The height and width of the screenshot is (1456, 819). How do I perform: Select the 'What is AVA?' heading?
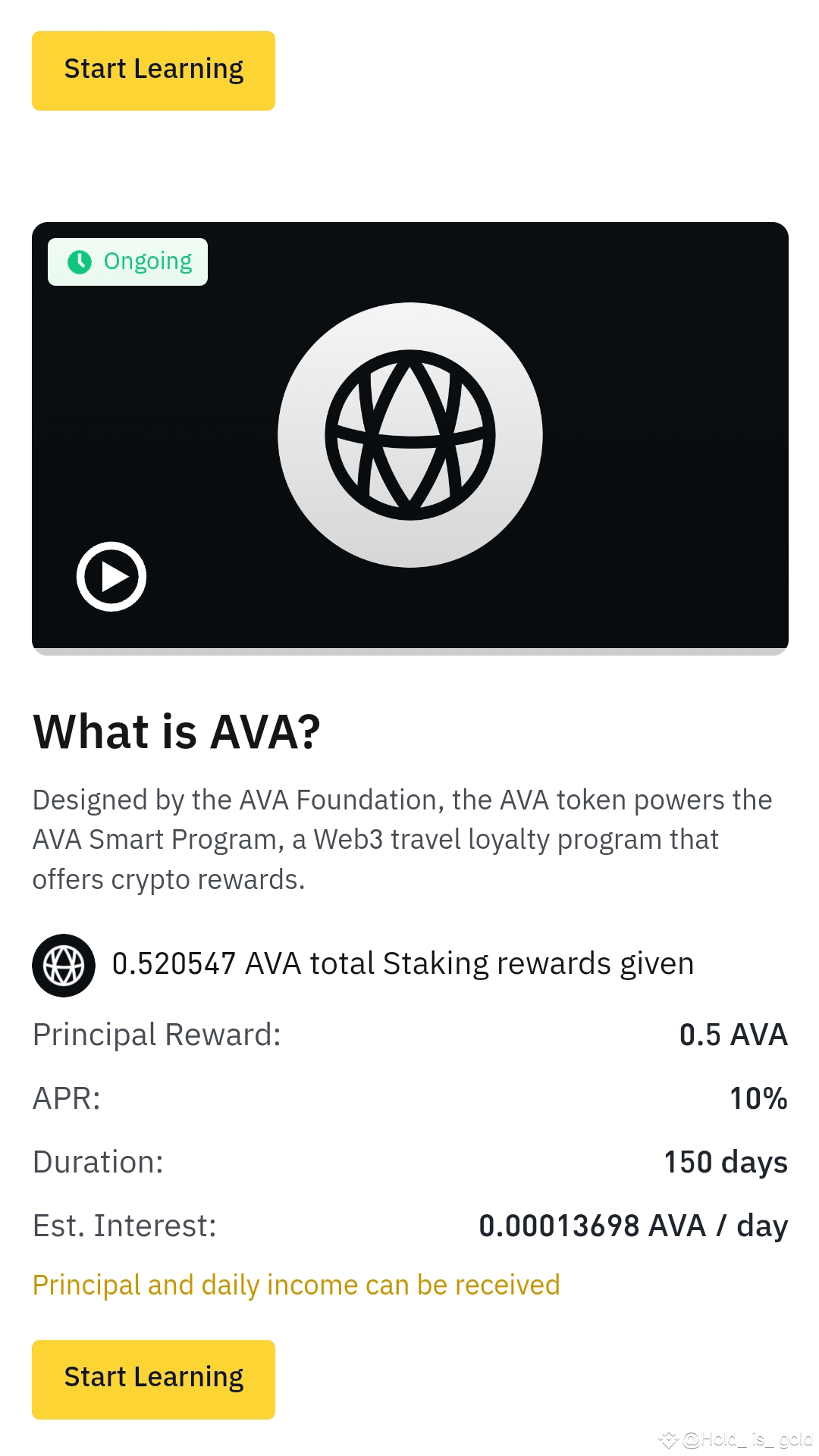tap(176, 731)
